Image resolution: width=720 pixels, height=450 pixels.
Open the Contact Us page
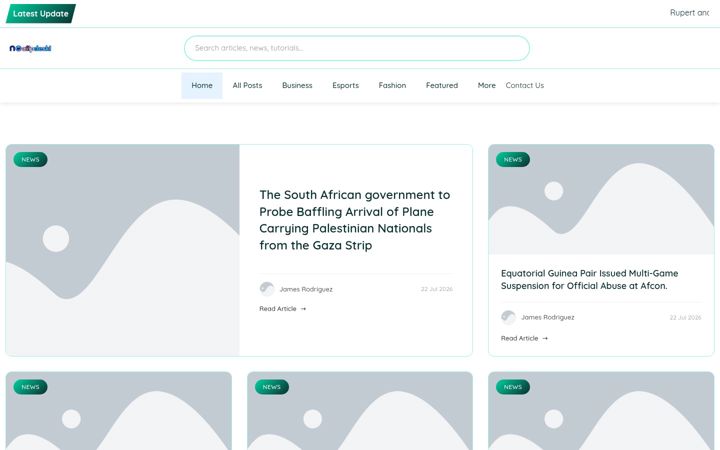[525, 85]
